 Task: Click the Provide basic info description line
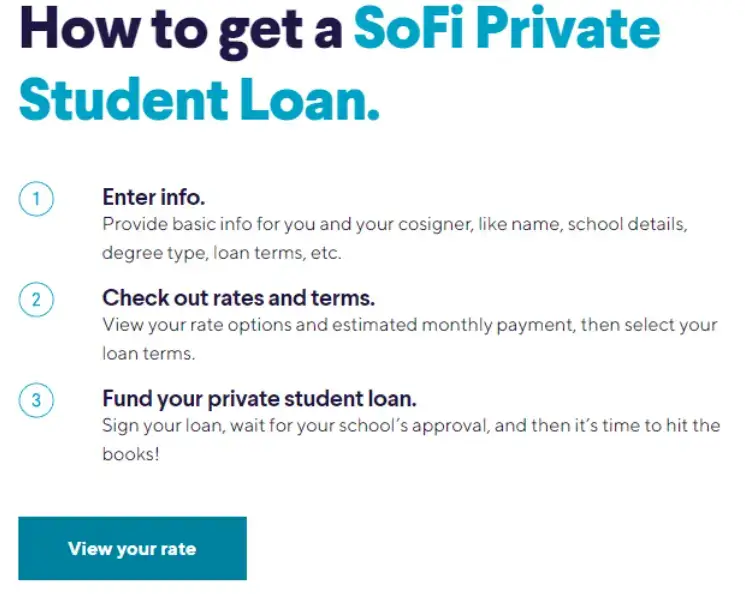(x=395, y=224)
